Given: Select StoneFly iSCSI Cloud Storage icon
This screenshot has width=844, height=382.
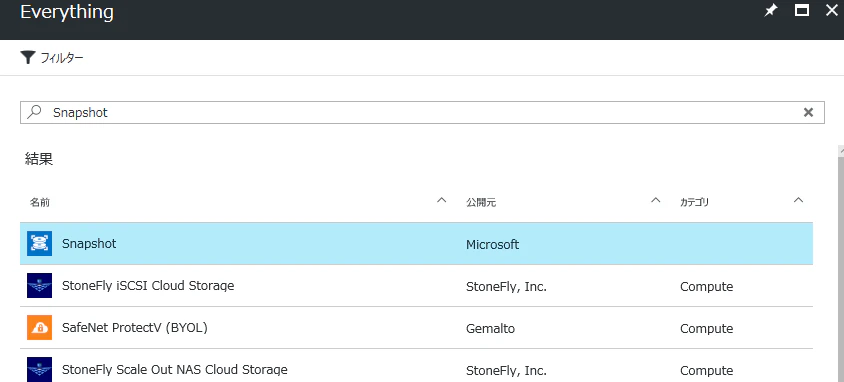Looking at the screenshot, I should (39, 286).
